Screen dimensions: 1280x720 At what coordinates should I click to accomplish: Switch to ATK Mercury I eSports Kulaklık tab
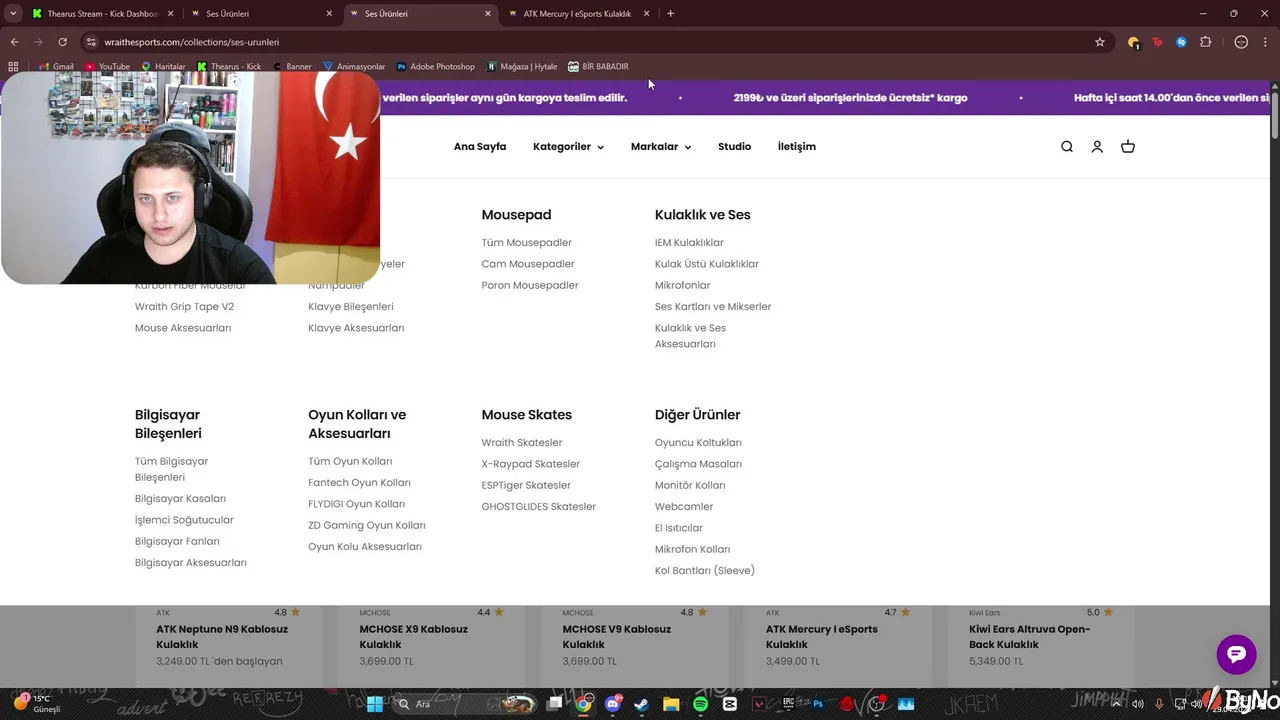pyautogui.click(x=577, y=14)
